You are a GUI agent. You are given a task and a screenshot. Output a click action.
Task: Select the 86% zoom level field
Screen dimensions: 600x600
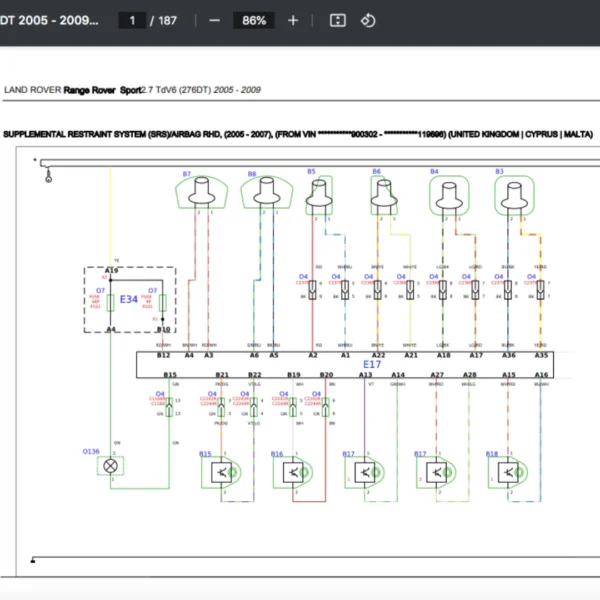[254, 20]
